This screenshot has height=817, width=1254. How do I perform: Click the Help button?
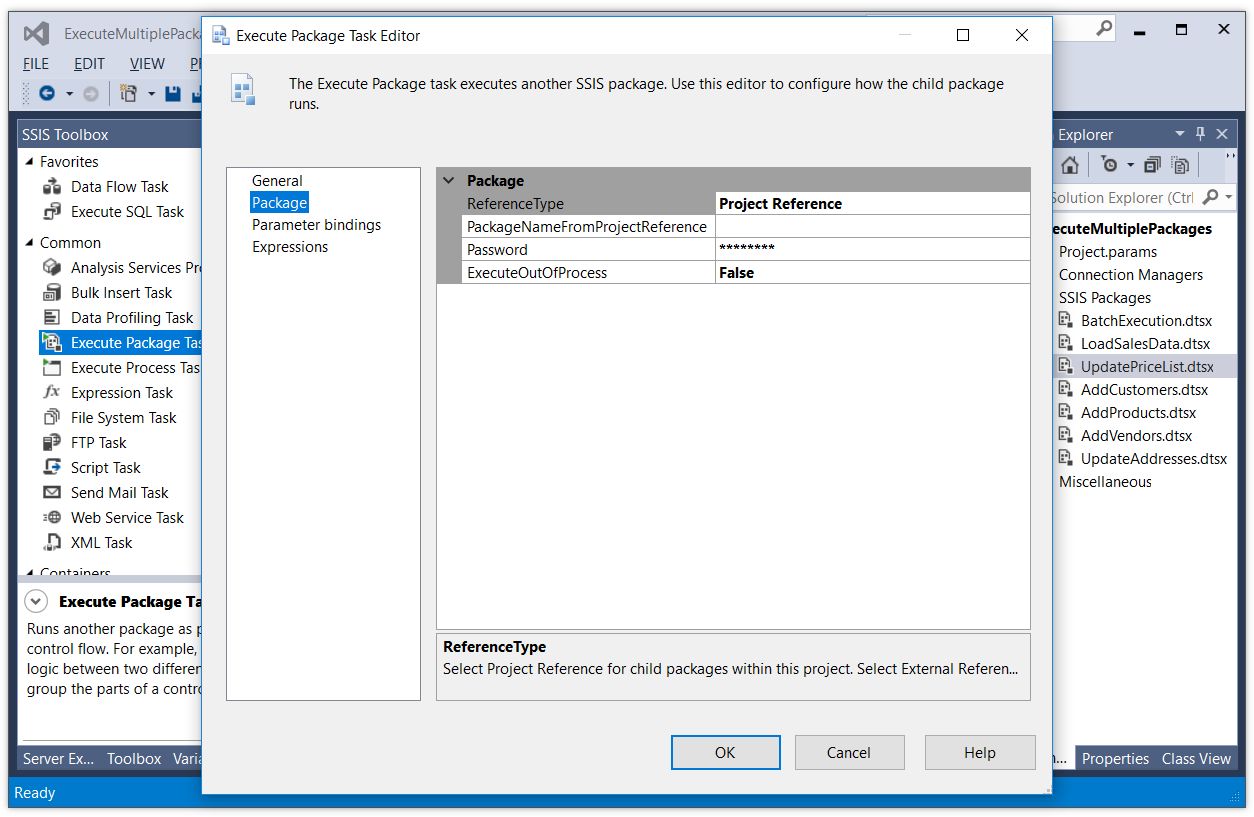[979, 753]
